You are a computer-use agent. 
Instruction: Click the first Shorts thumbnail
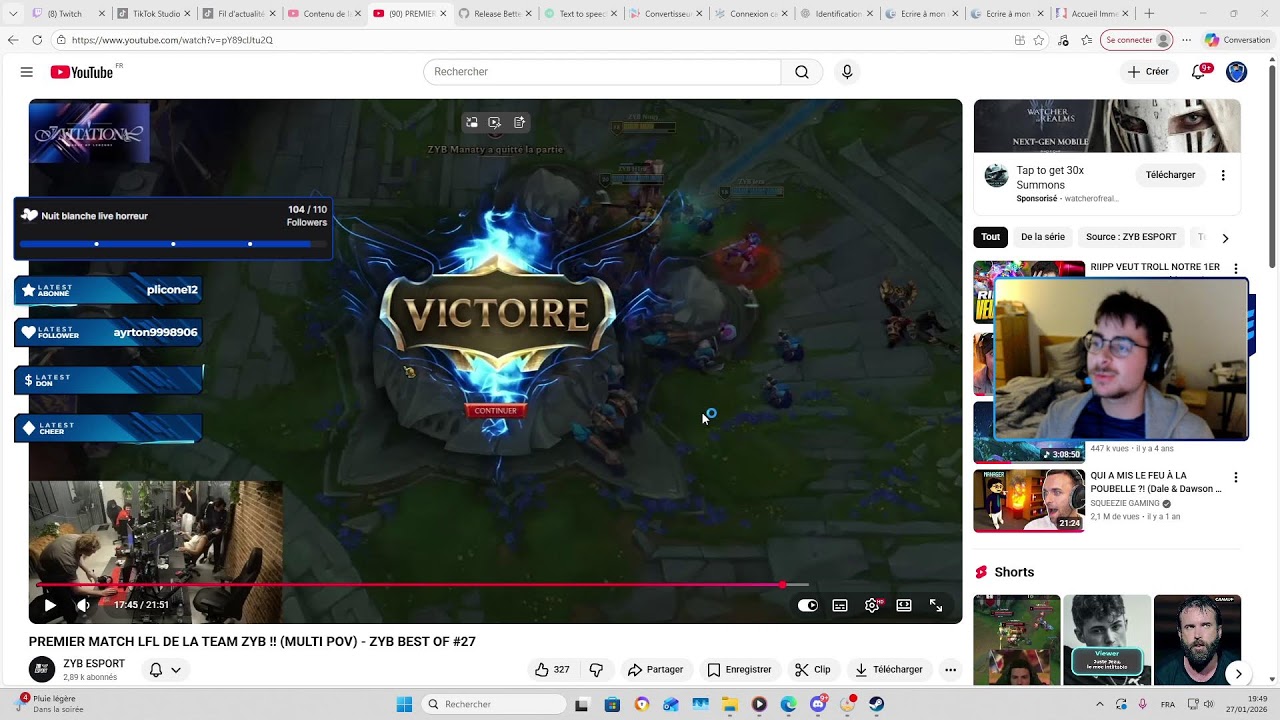(1017, 640)
